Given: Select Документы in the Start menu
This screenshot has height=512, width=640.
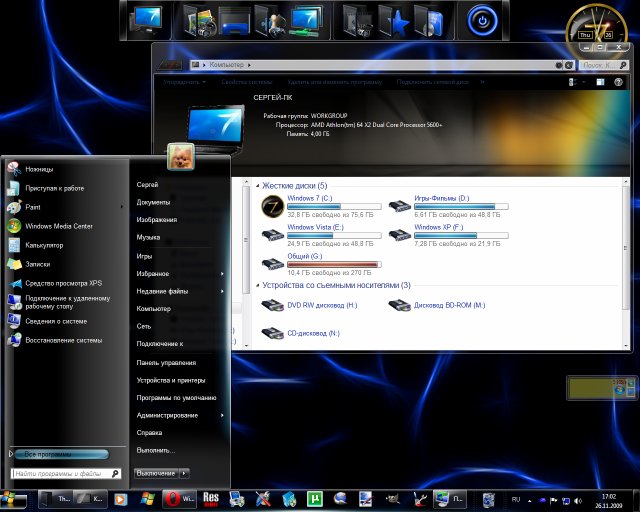Looking at the screenshot, I should (153, 202).
